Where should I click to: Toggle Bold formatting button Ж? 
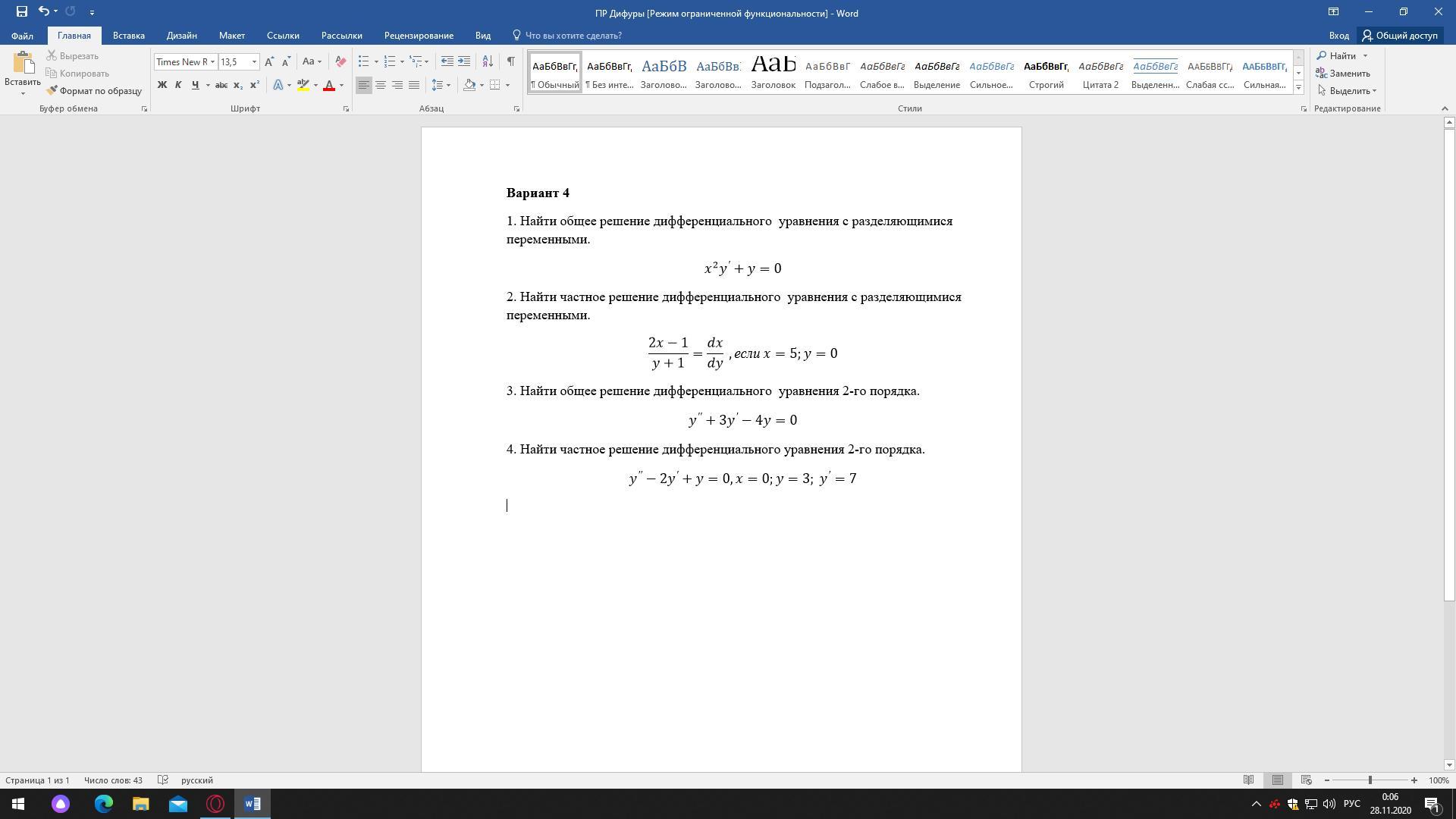tap(162, 86)
